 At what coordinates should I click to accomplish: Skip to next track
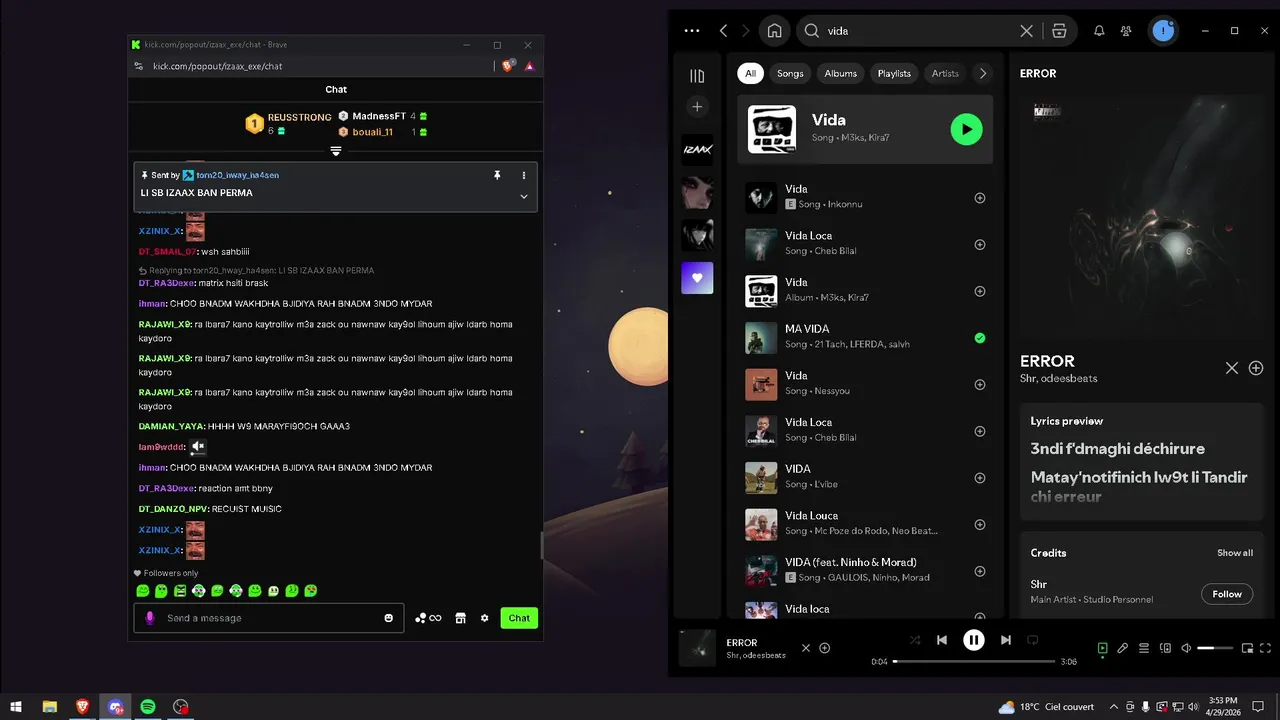(x=1006, y=640)
